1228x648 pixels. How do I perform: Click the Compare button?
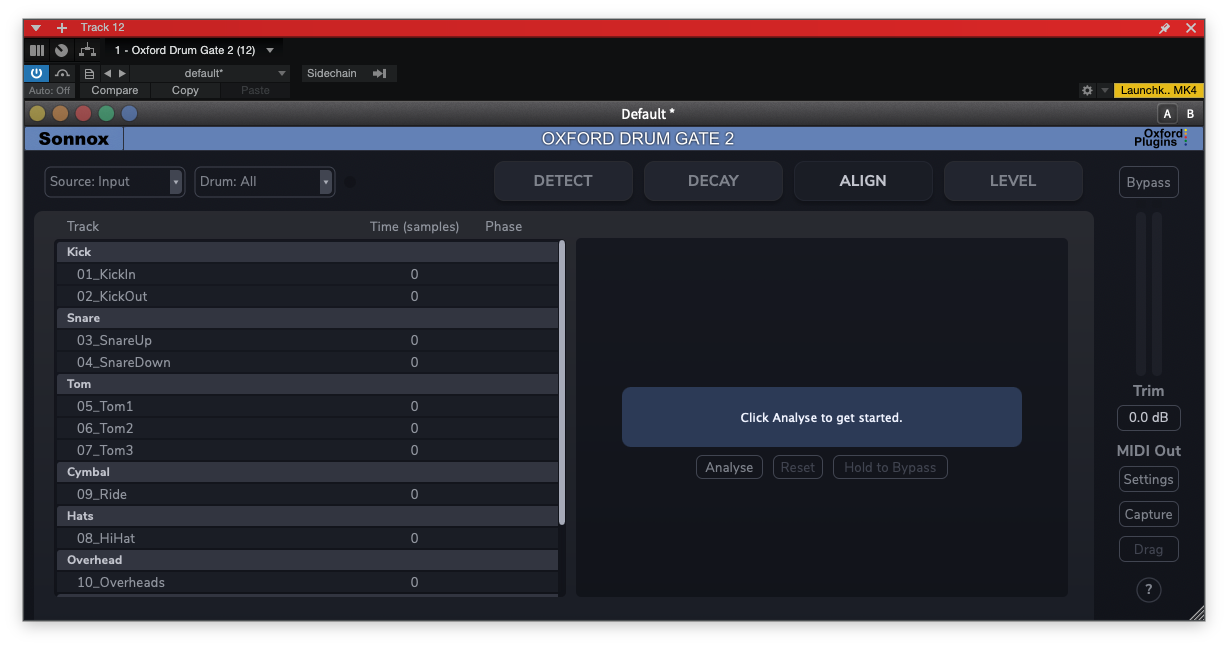point(115,90)
